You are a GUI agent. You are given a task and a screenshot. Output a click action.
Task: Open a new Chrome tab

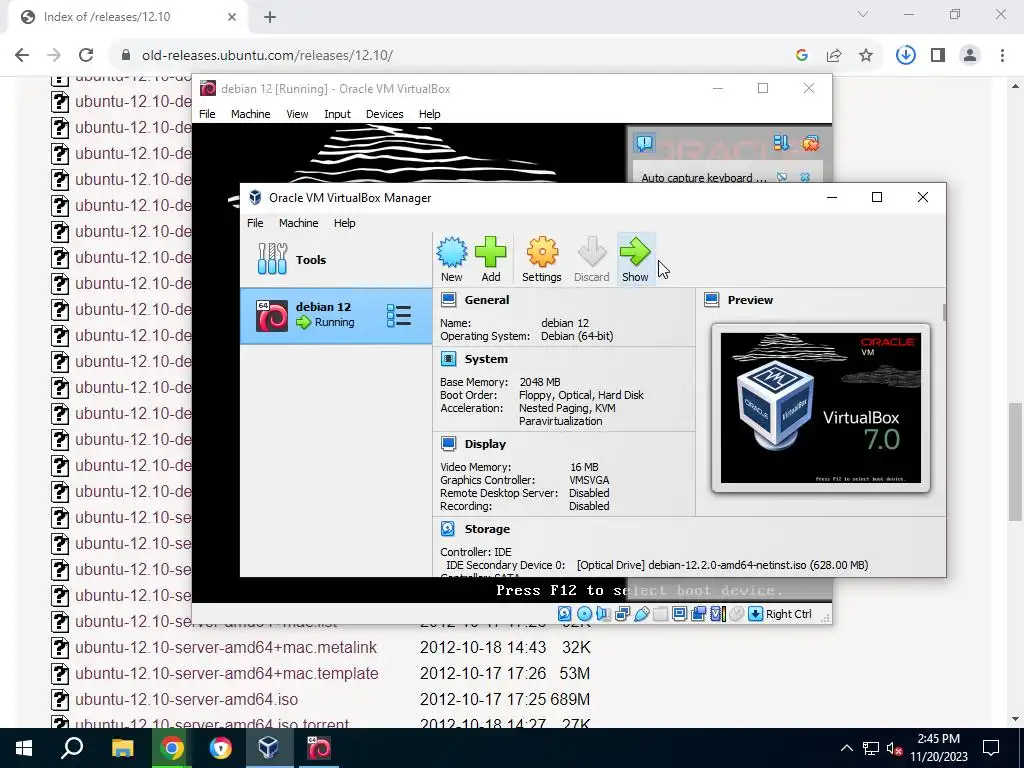pos(270,17)
